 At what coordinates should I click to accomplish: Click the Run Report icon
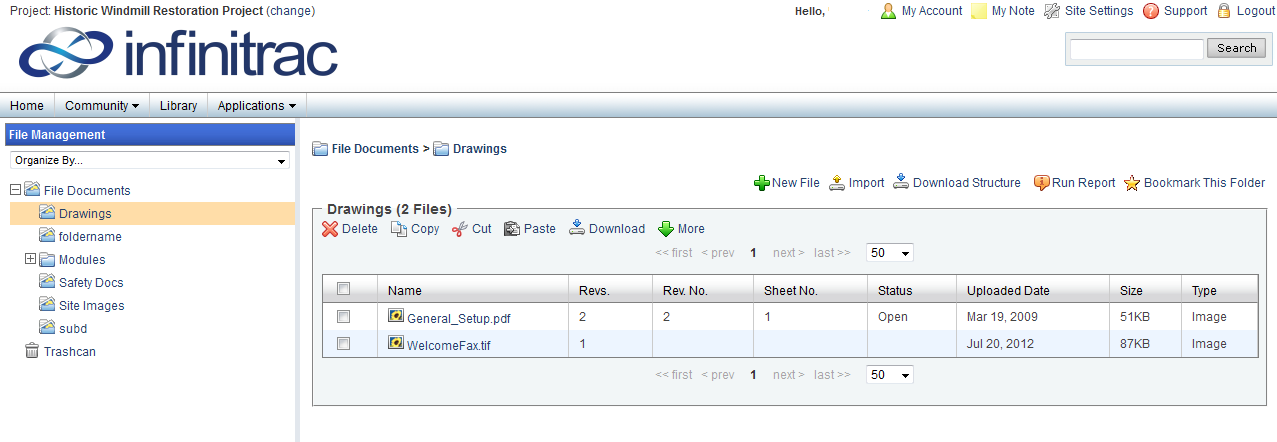click(1041, 183)
